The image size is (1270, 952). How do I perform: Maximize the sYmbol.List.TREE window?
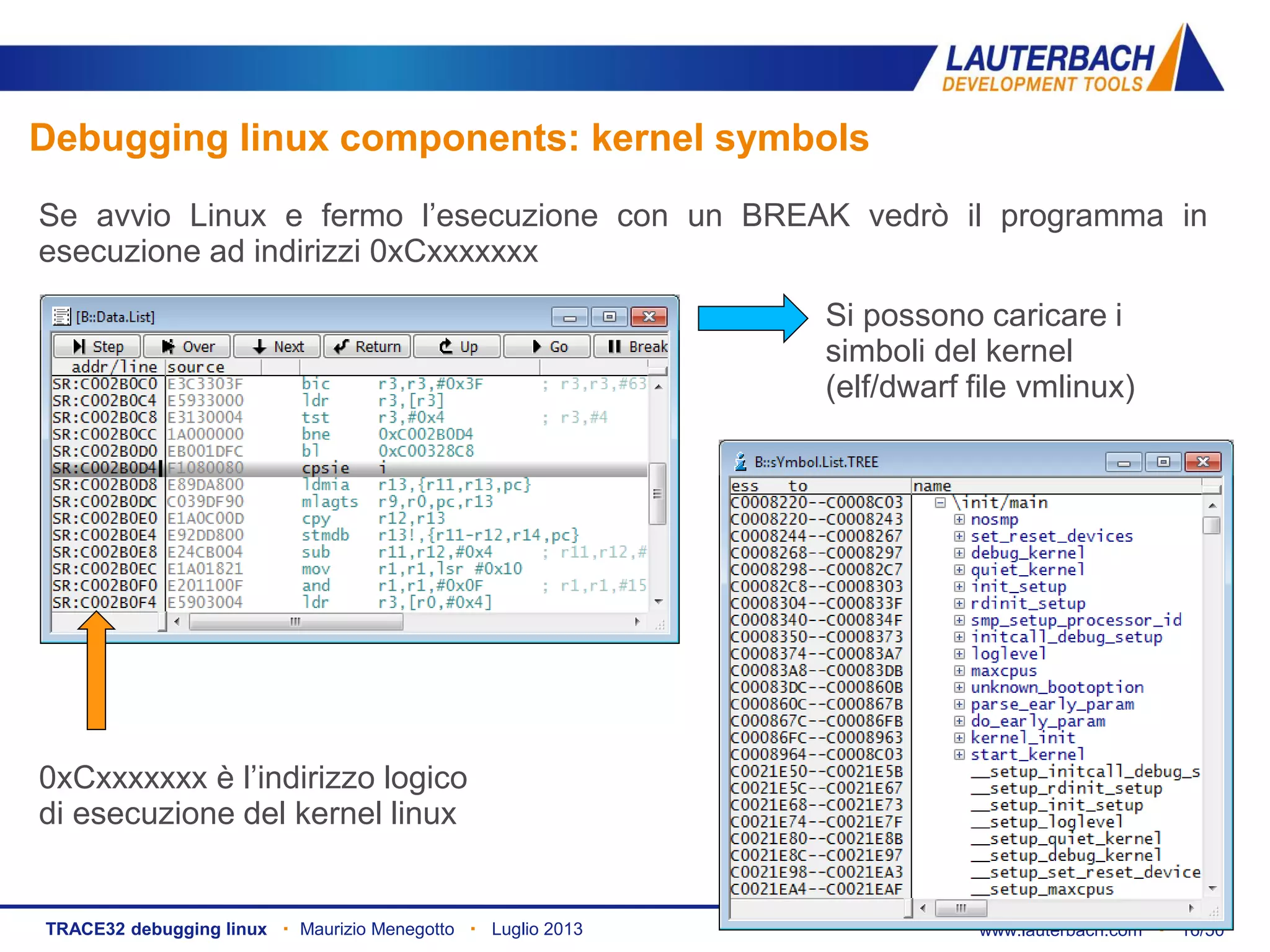point(1163,462)
